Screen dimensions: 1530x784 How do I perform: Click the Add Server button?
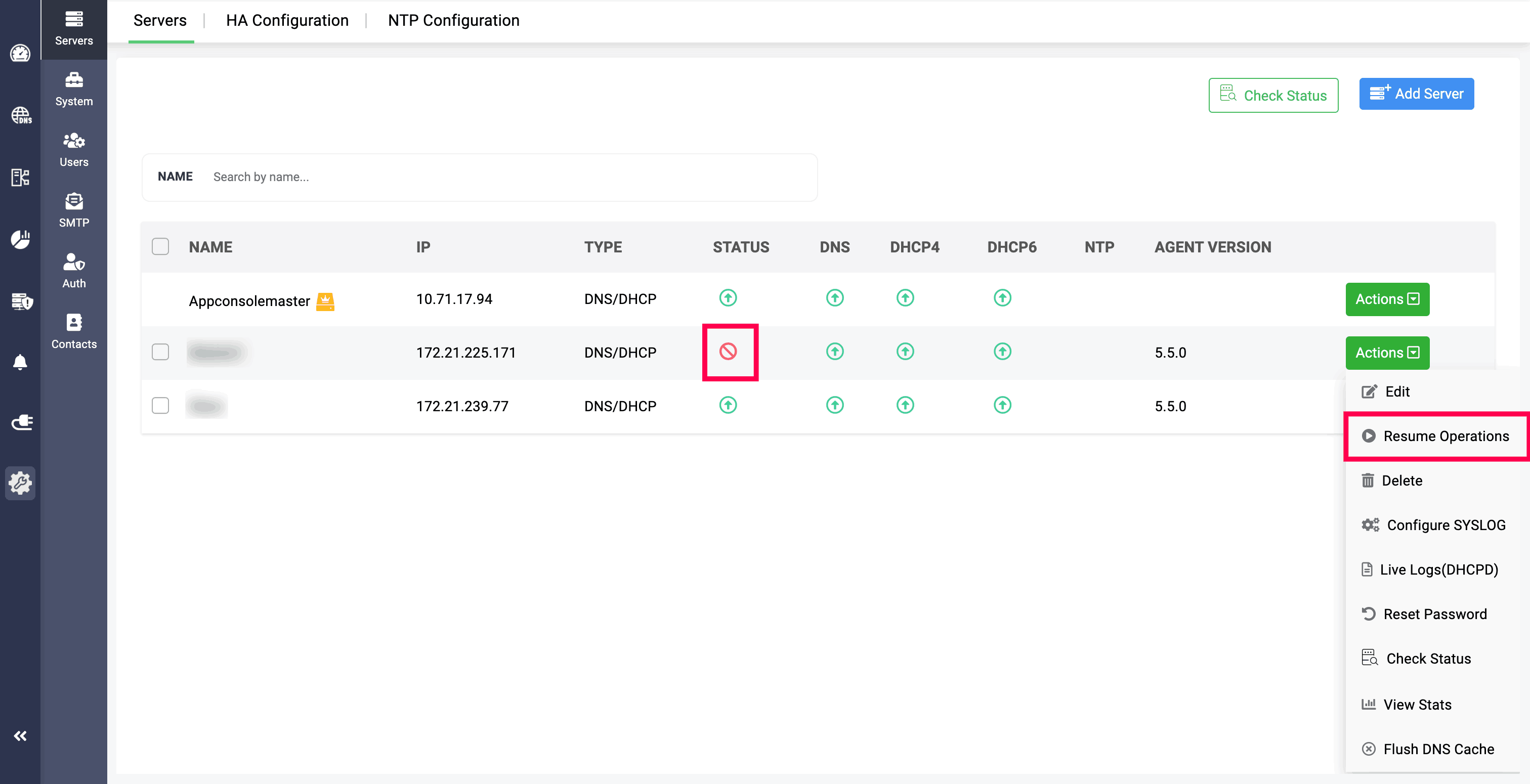tap(1416, 94)
